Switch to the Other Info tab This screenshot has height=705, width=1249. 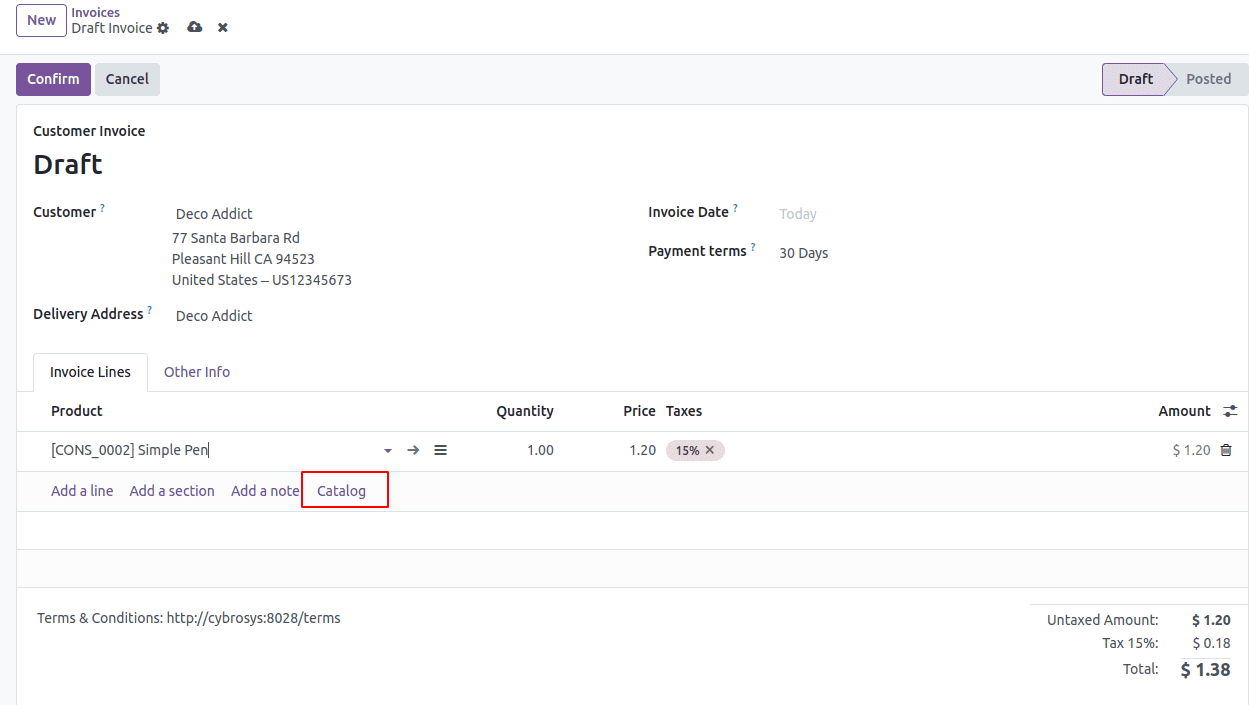(x=197, y=372)
